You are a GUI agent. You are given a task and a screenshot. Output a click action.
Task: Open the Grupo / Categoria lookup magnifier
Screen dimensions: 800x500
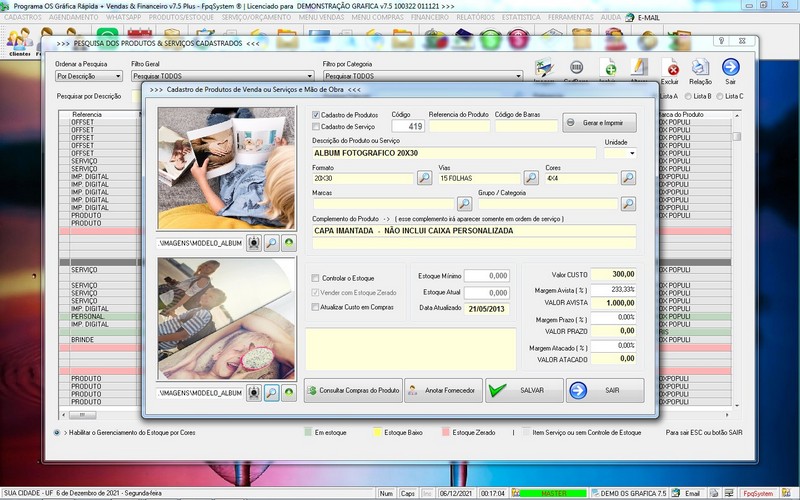[x=628, y=204]
